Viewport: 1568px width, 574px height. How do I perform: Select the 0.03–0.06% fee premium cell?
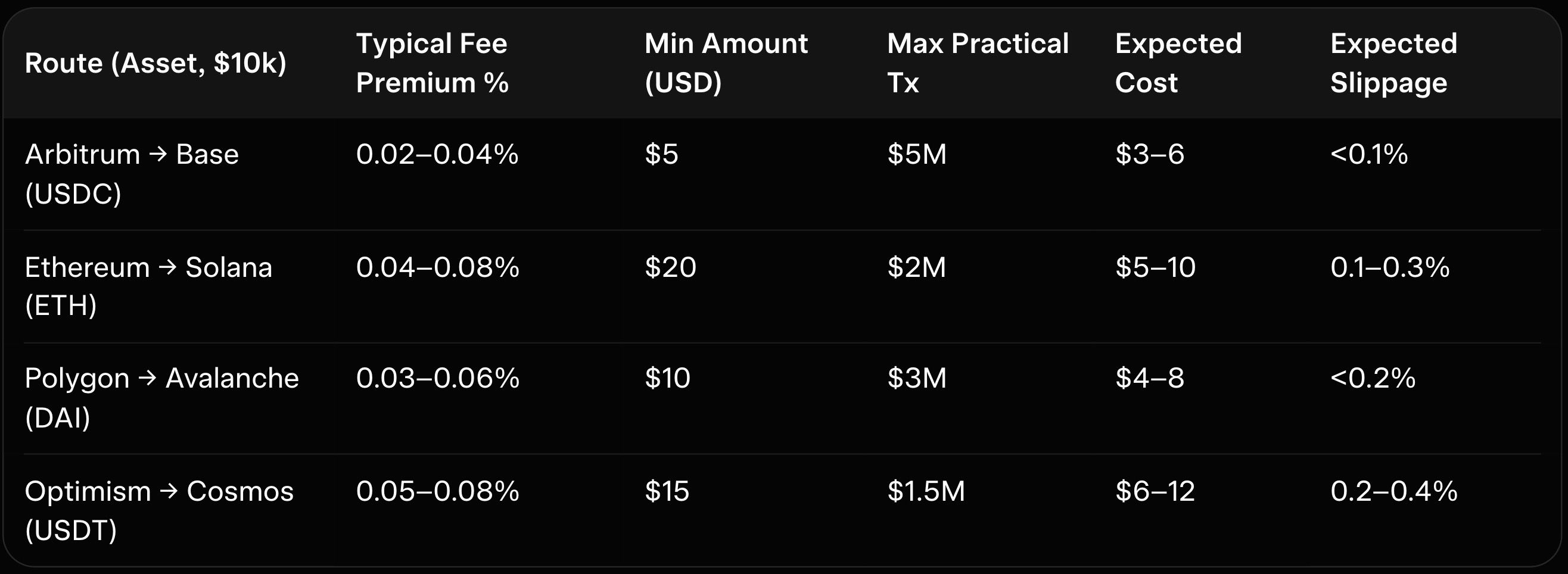[437, 379]
